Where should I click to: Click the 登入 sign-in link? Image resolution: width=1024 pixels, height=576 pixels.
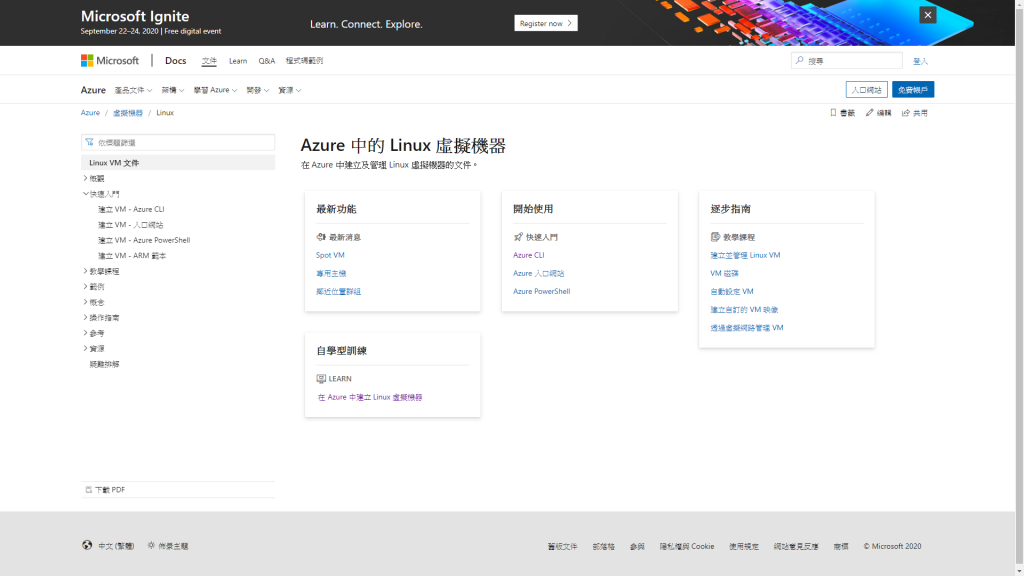click(920, 61)
